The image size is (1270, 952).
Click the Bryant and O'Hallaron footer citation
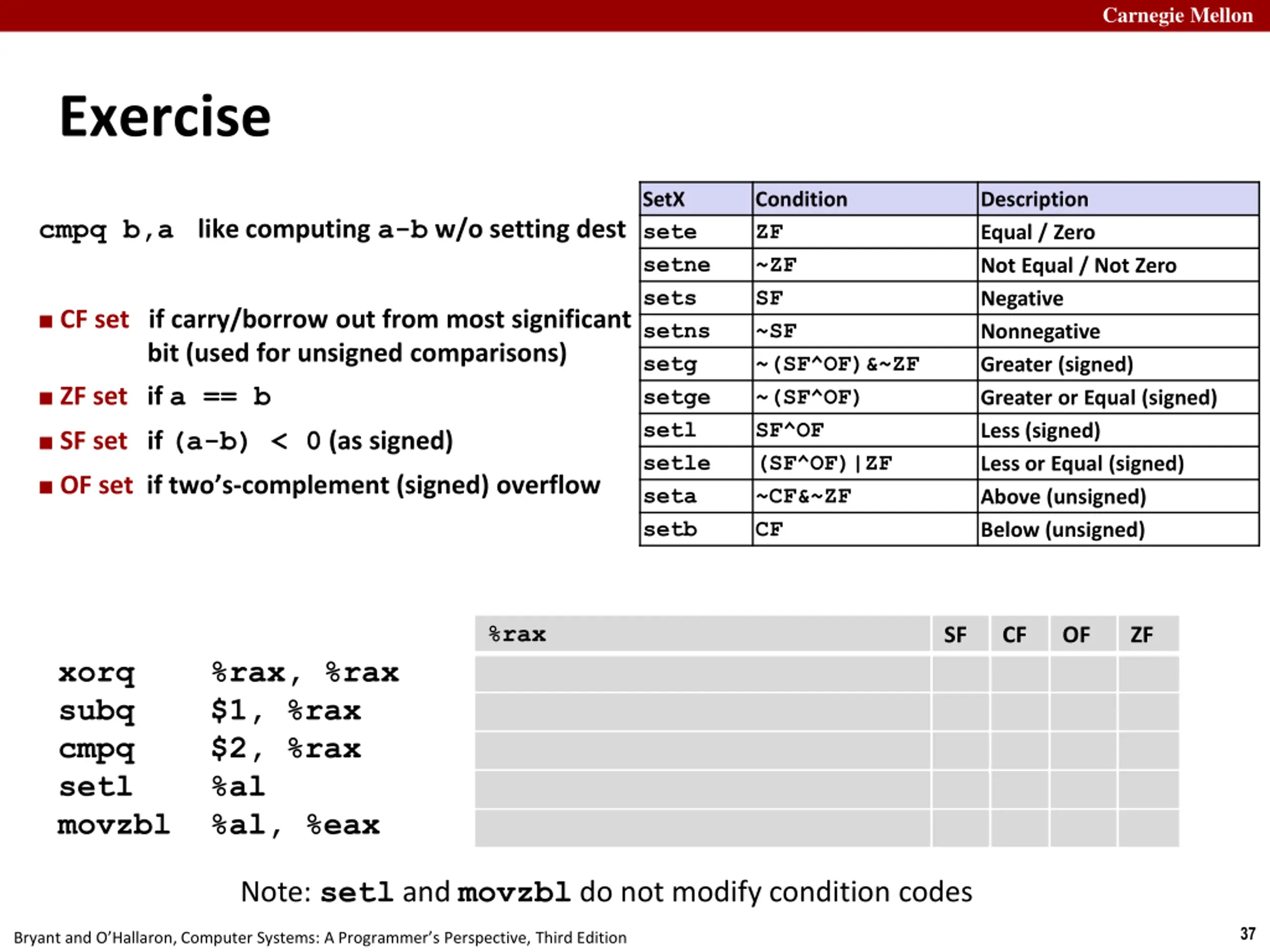coord(320,938)
